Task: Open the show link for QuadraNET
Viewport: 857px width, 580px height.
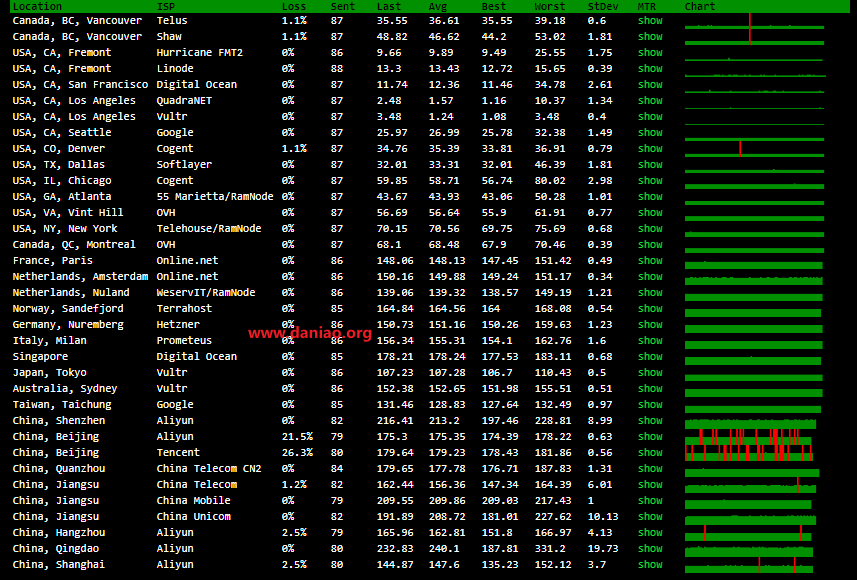Action: (650, 101)
